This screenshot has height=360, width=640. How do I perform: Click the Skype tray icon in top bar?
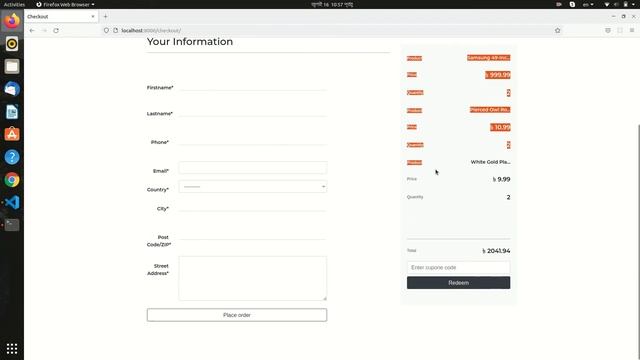tap(572, 4)
